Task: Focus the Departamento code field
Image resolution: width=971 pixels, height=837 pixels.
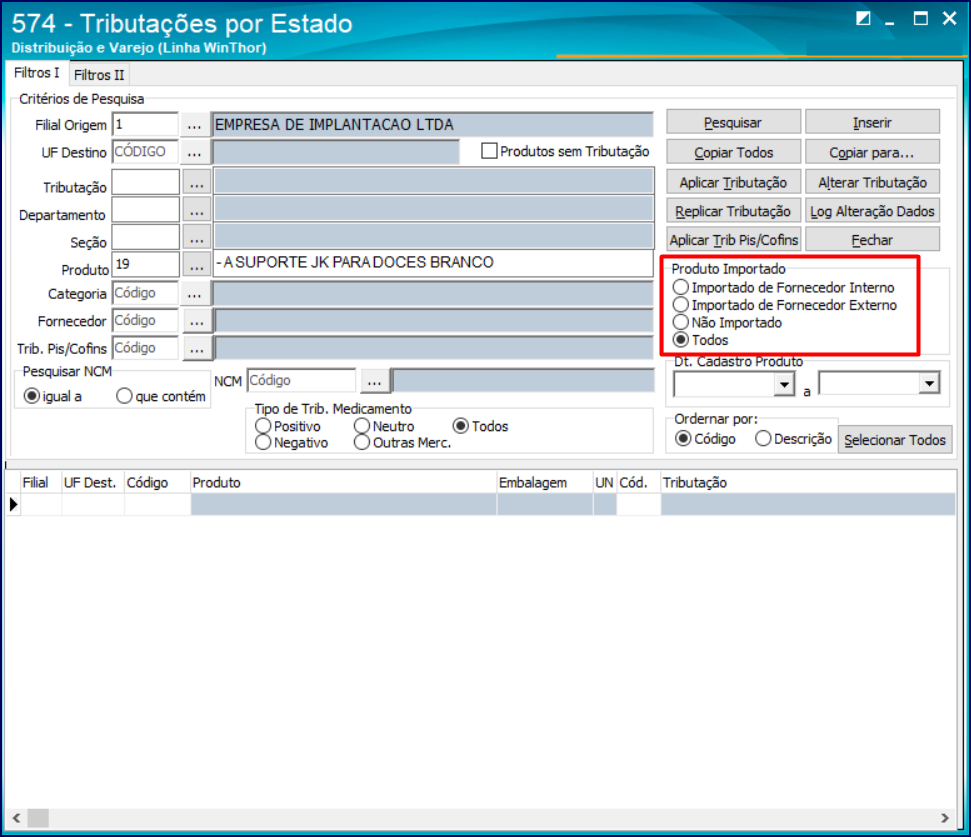Action: pos(146,210)
